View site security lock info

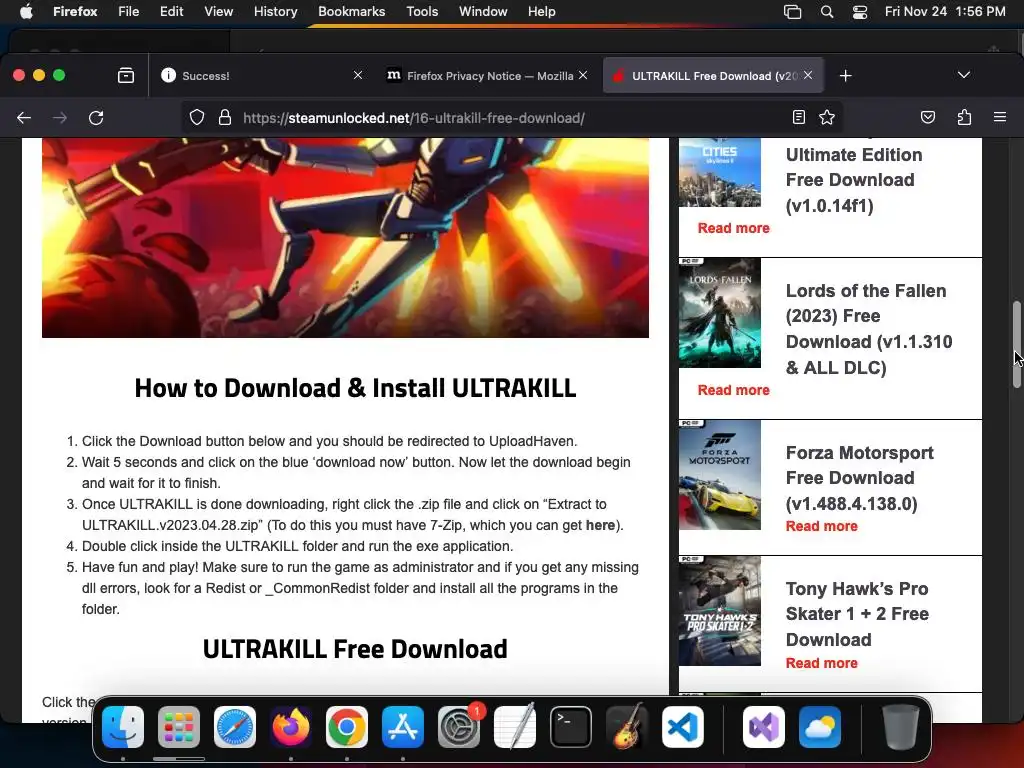pyautogui.click(x=225, y=118)
